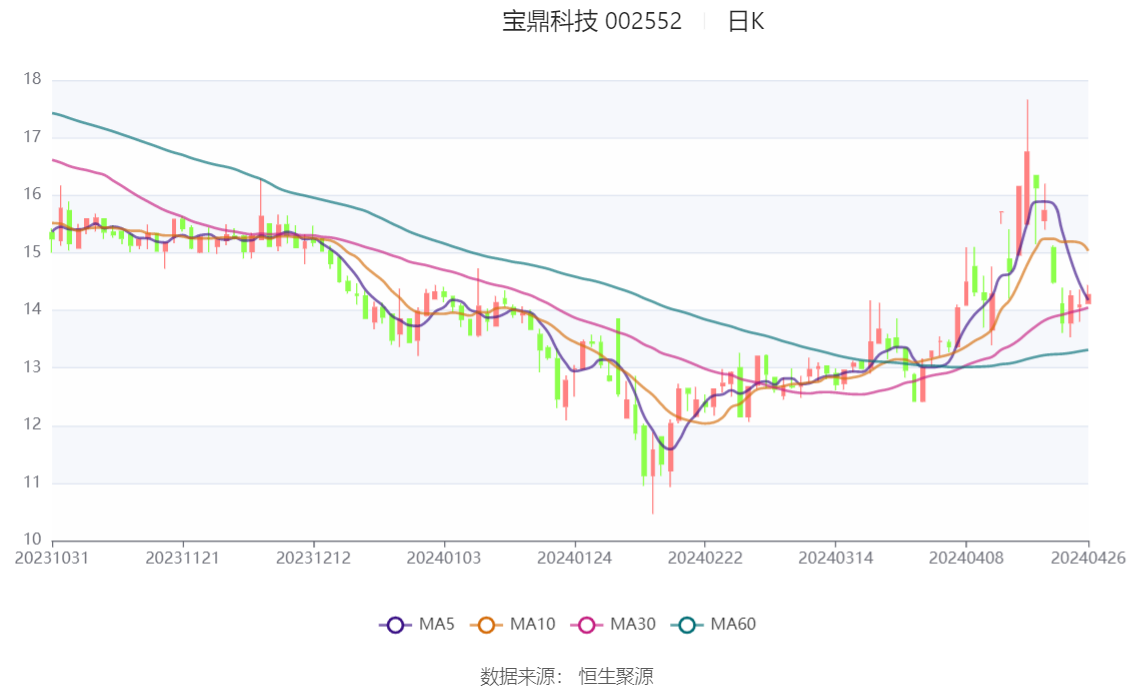
Task: Toggle the MA5 legend entry
Action: (417, 625)
